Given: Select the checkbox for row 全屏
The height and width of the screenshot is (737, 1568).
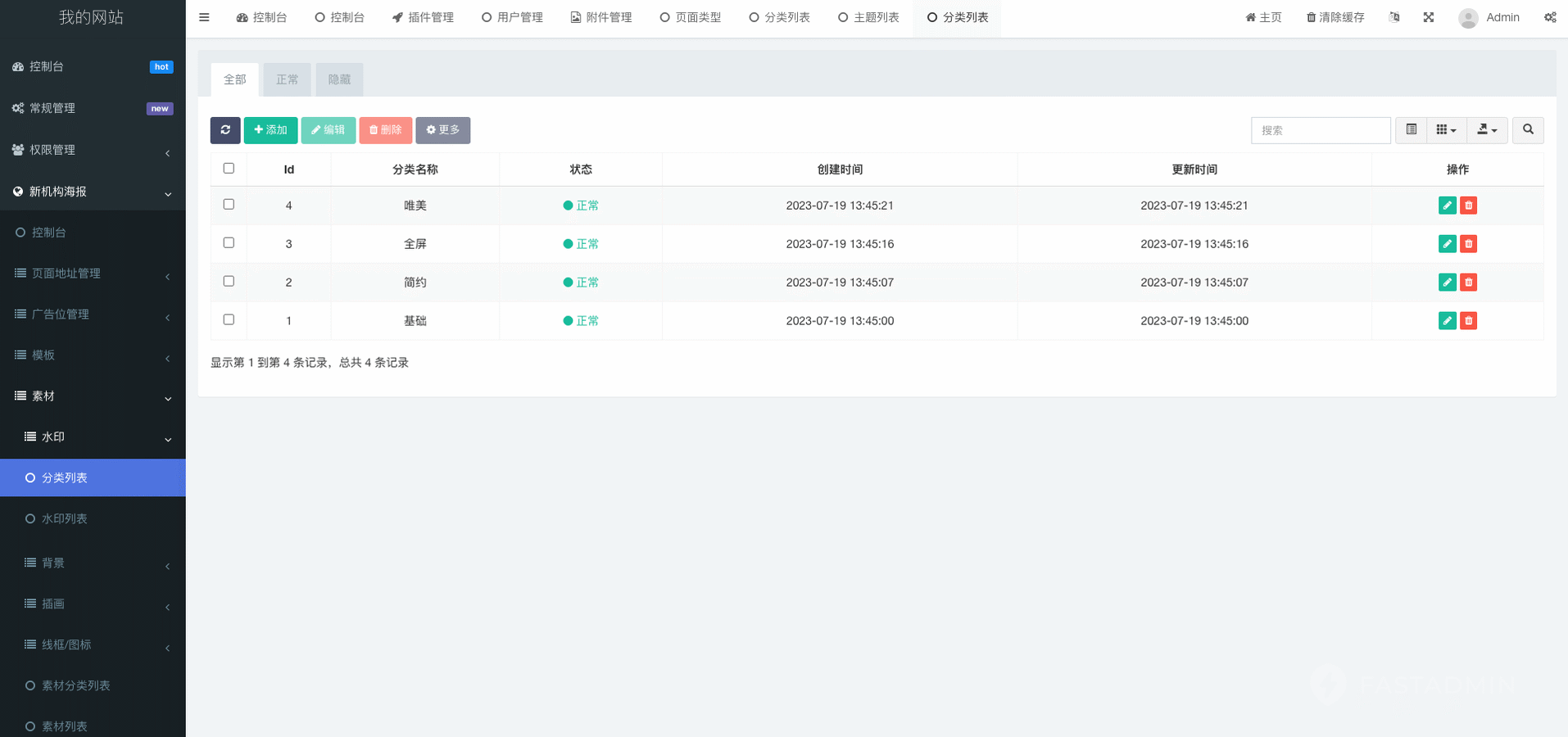Looking at the screenshot, I should point(229,243).
